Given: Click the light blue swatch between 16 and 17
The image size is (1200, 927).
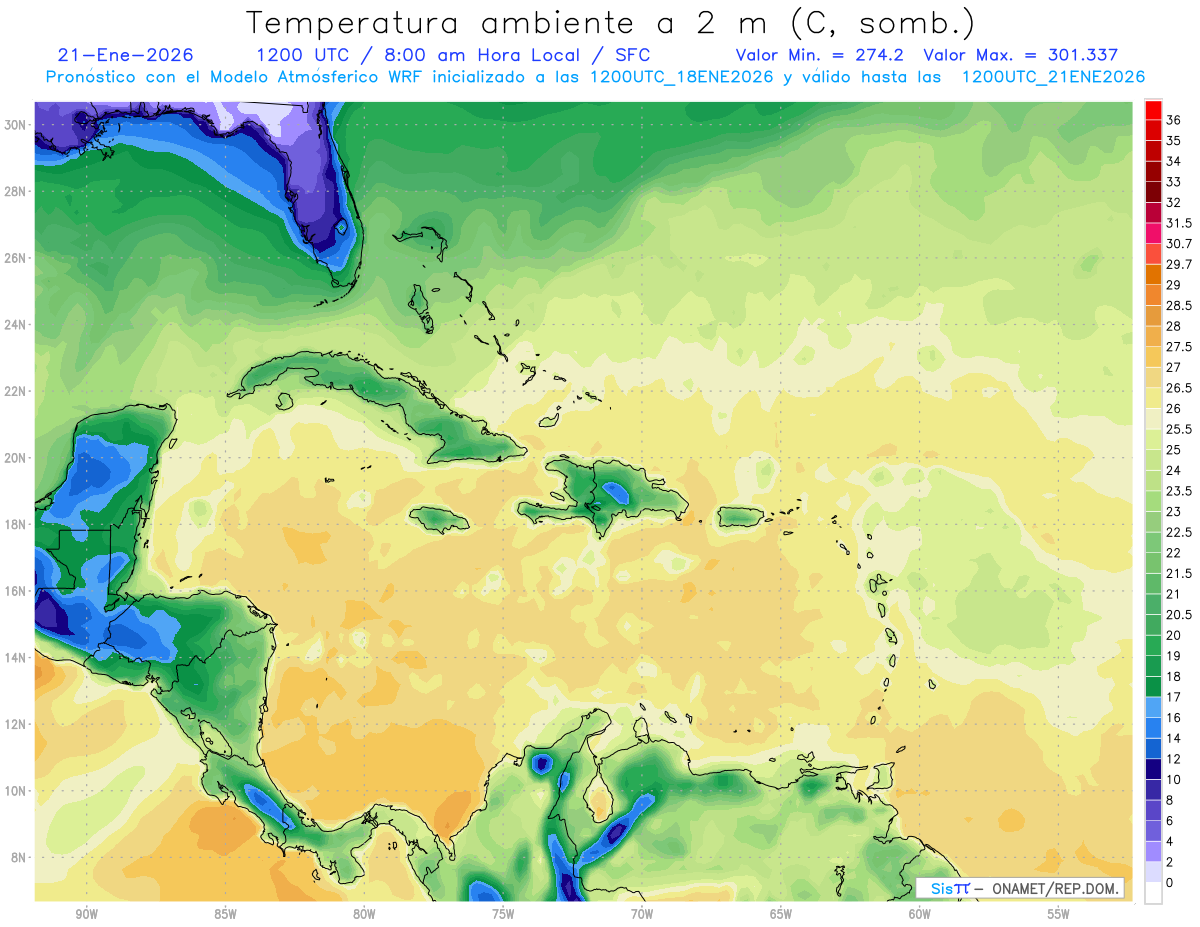Looking at the screenshot, I should coord(1153,707).
